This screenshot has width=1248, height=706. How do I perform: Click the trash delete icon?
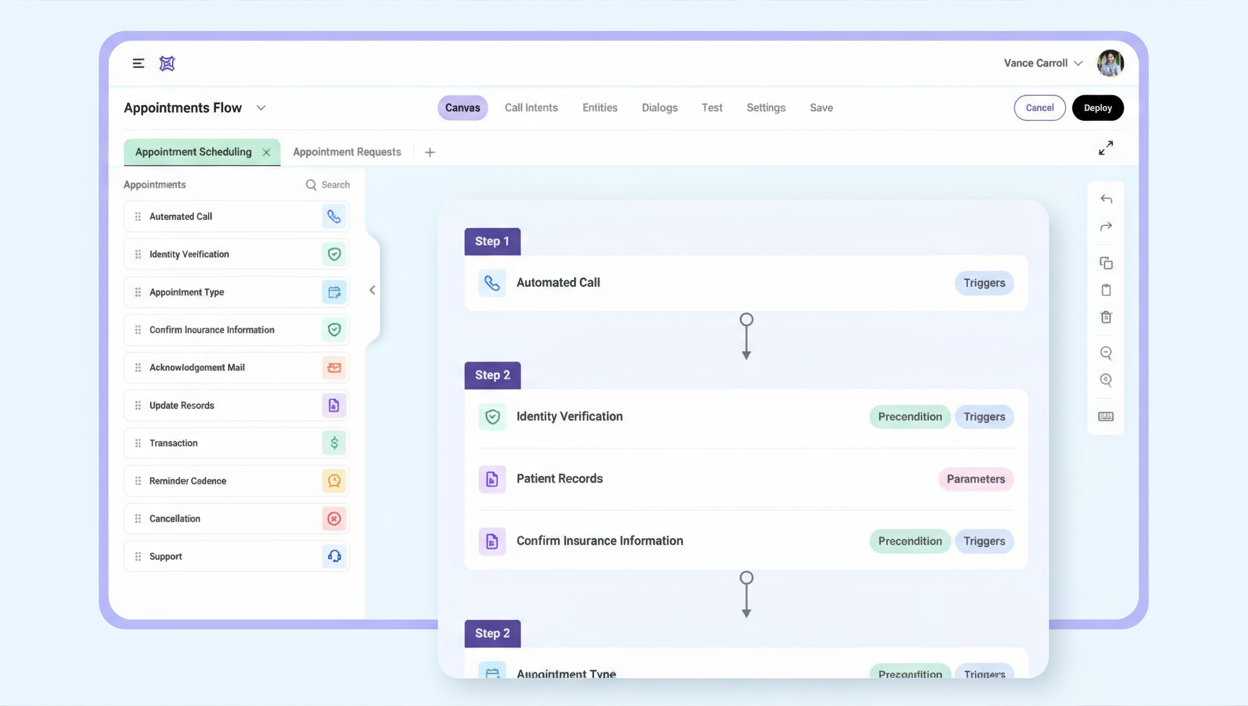pos(1106,317)
